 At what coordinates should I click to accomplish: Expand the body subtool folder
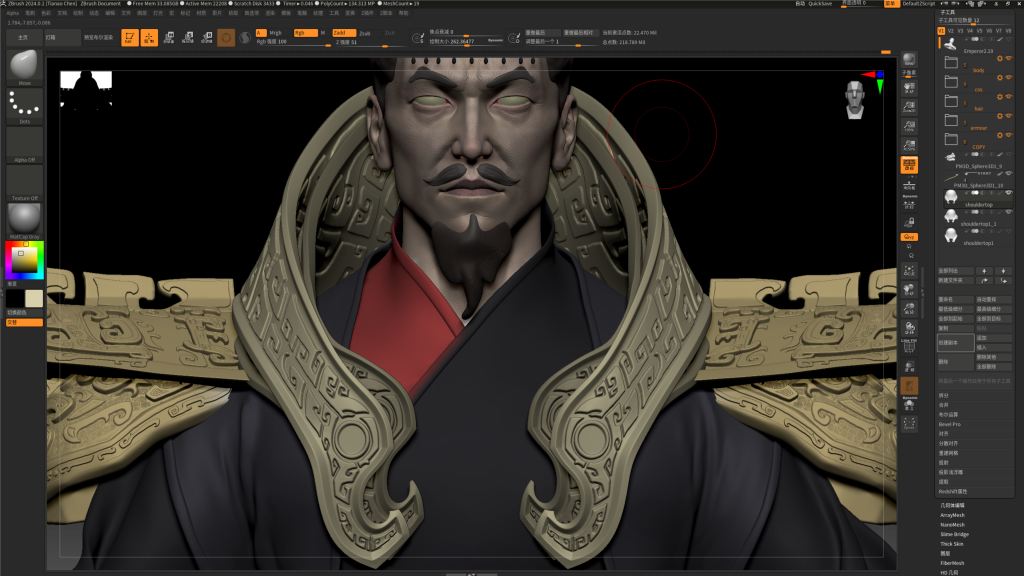952,63
